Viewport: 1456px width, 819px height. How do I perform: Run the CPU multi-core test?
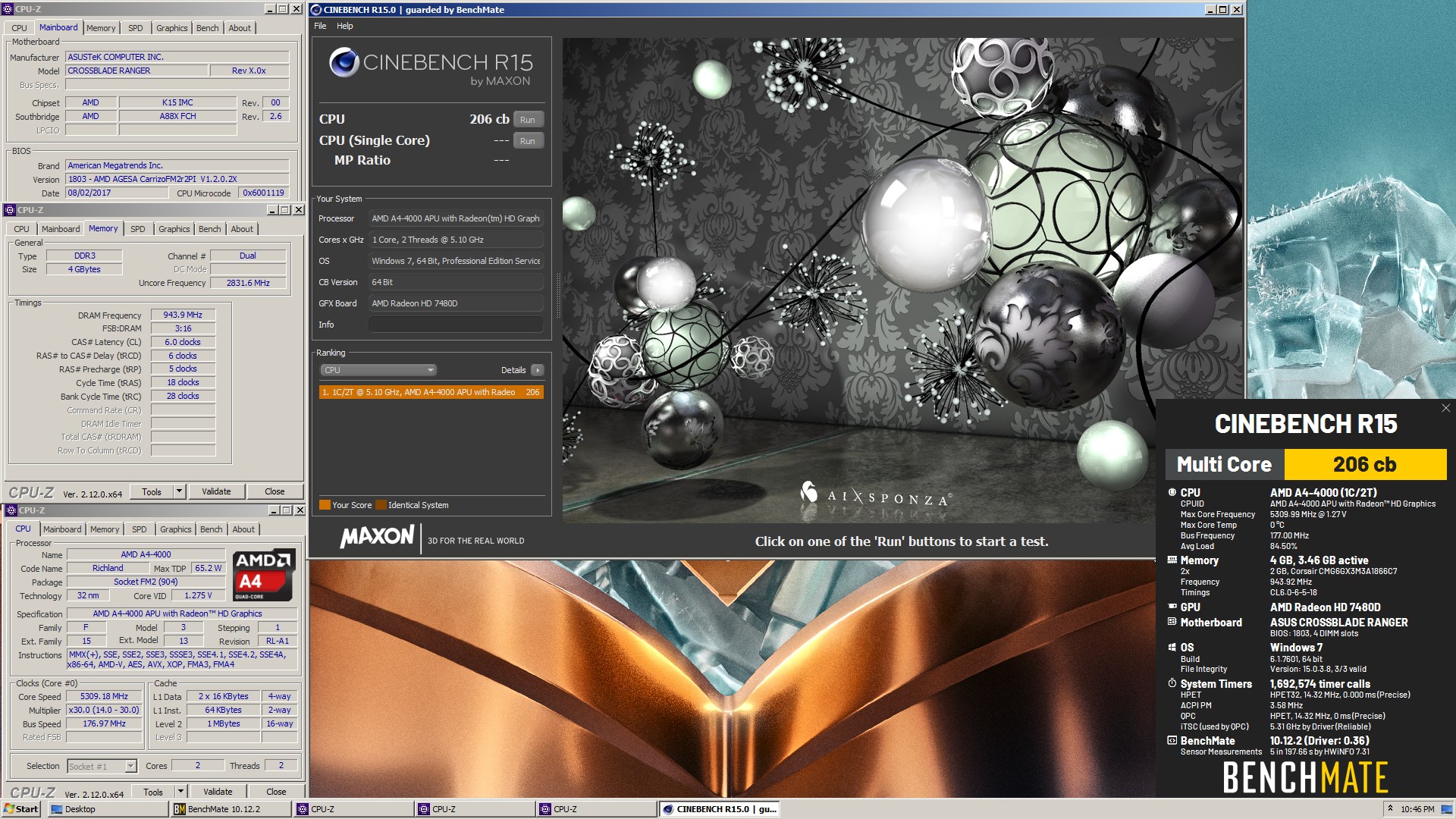click(528, 120)
